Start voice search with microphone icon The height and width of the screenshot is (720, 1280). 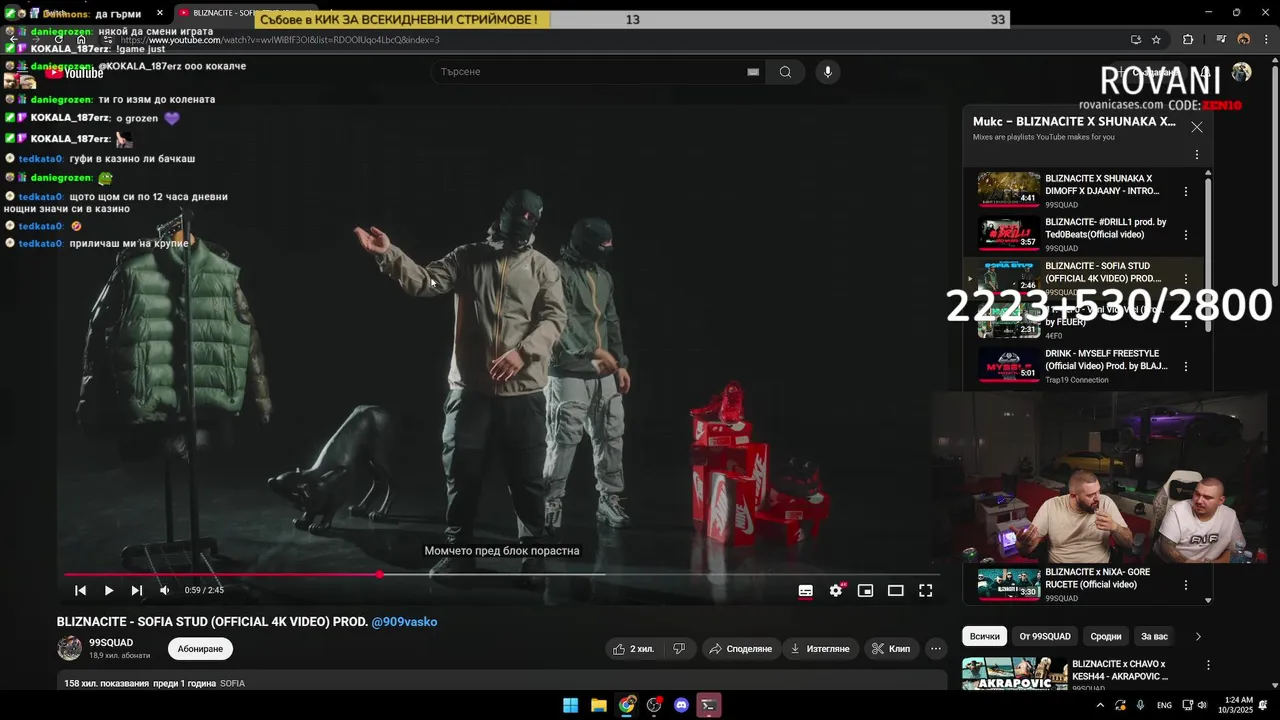click(827, 72)
